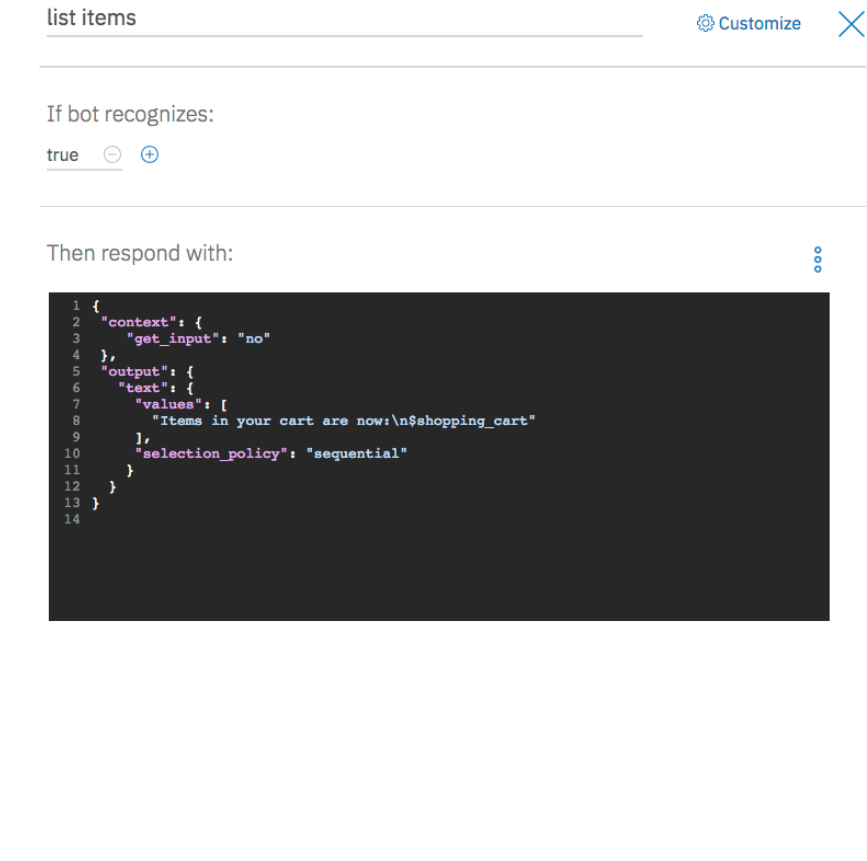The width and height of the screenshot is (867, 861).
Task: Click the 'Items in your cart are now' string
Action: pos(343,421)
